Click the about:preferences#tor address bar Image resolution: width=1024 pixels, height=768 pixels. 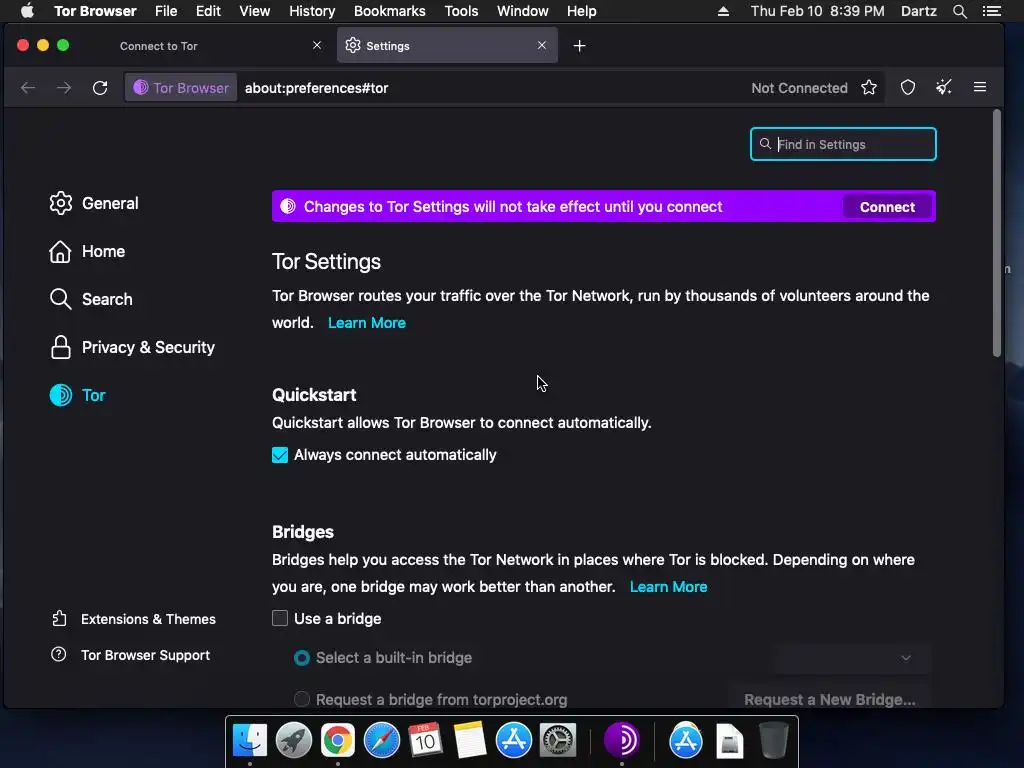tap(490, 88)
